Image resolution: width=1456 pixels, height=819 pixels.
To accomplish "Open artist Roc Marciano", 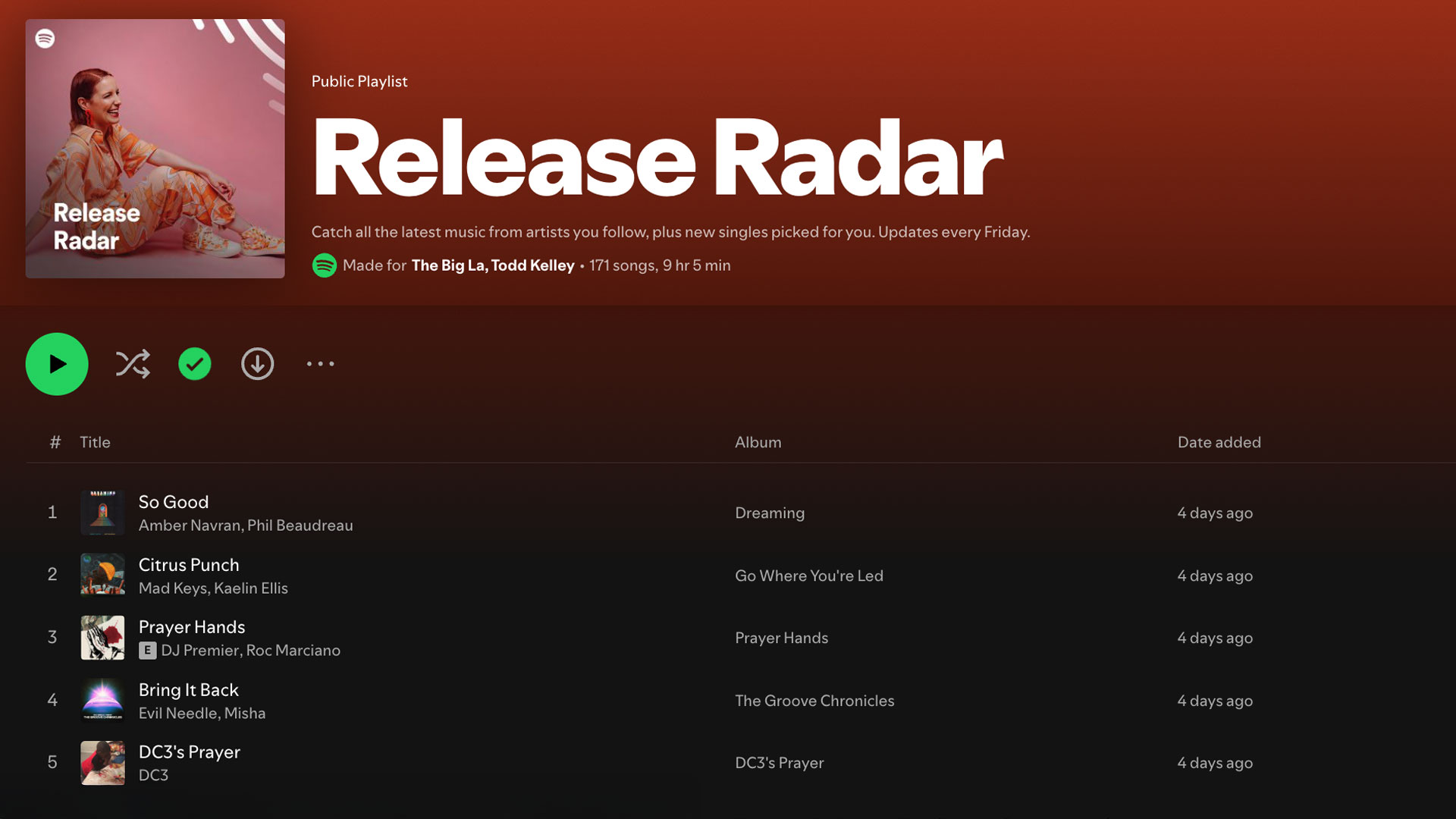I will pyautogui.click(x=293, y=651).
